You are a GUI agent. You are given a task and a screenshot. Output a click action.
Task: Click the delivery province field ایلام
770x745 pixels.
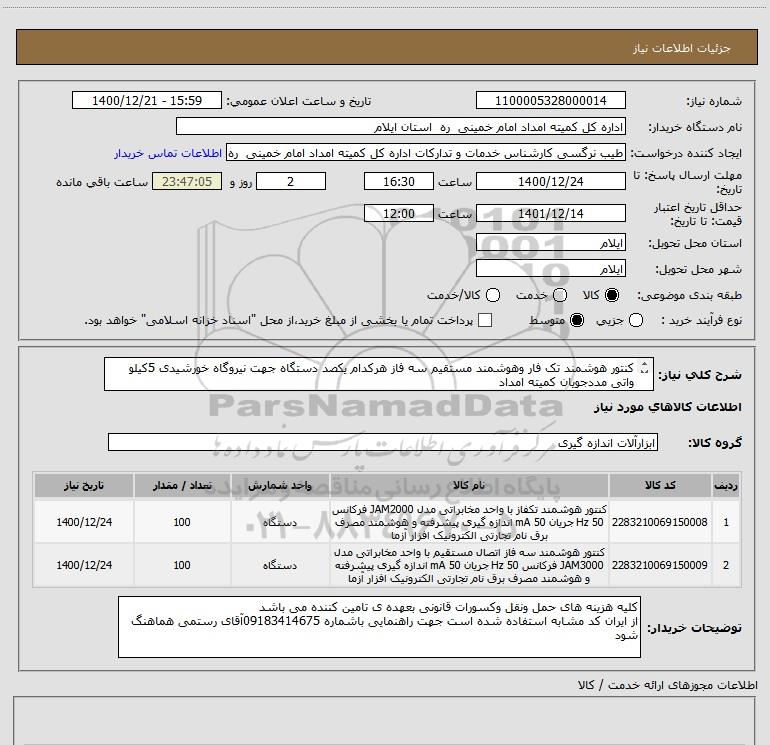[550, 243]
